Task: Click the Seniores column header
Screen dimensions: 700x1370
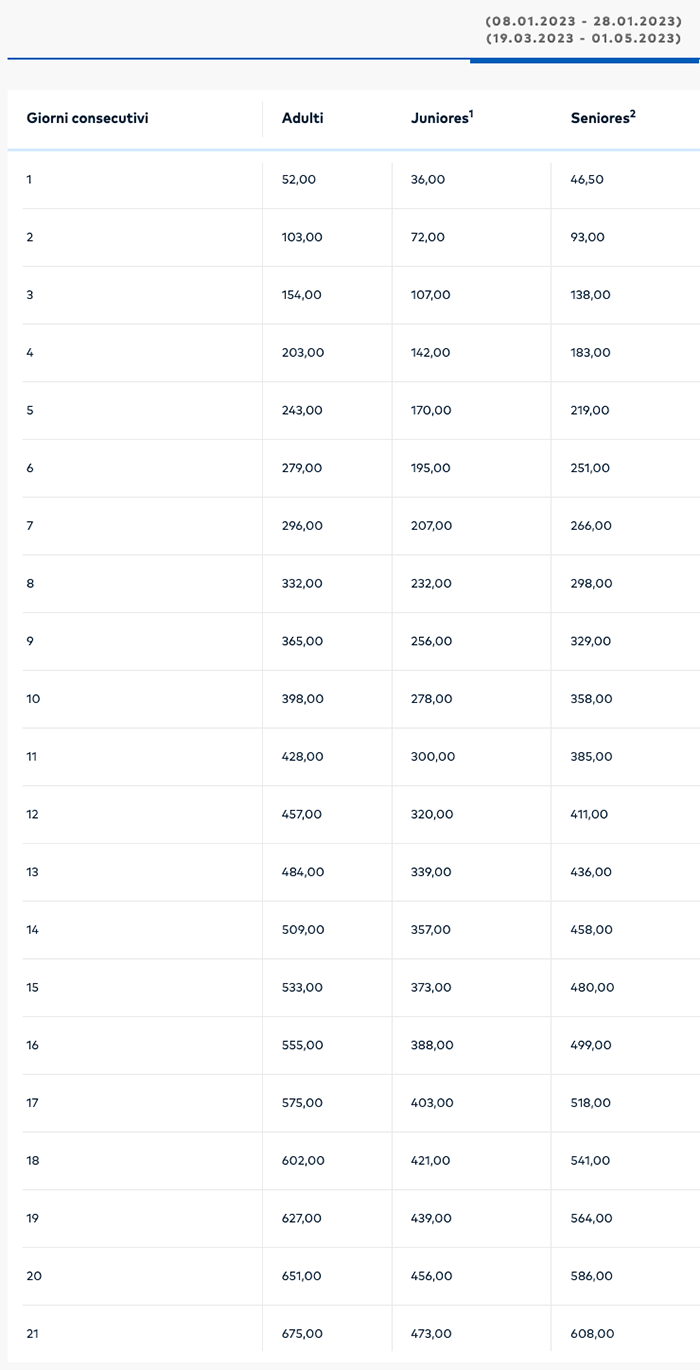Action: (599, 118)
